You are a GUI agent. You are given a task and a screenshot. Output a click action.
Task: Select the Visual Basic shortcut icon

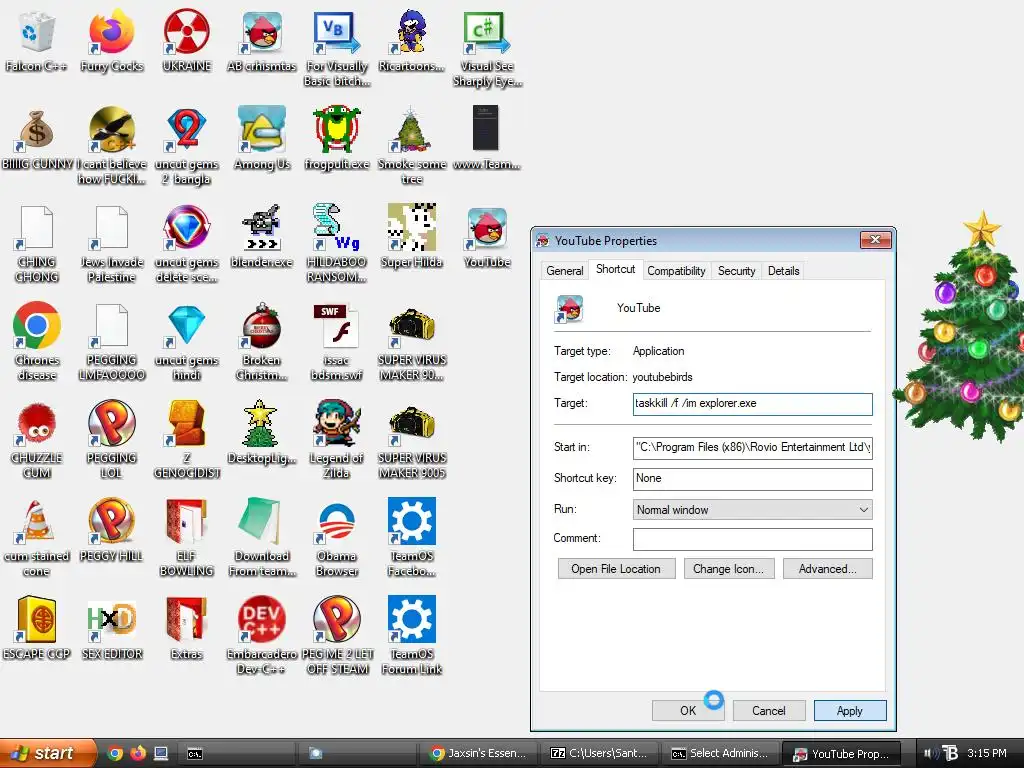pyautogui.click(x=337, y=31)
